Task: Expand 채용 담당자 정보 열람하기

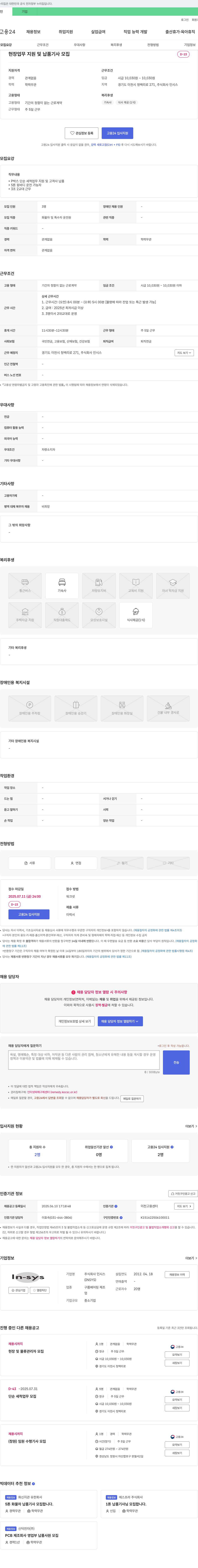Action: (x=120, y=1021)
